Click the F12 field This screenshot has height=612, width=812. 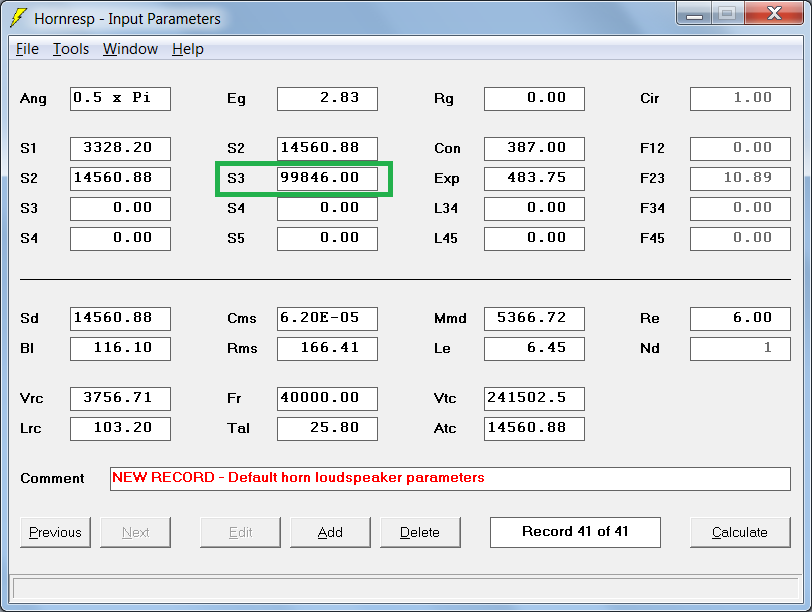741,149
